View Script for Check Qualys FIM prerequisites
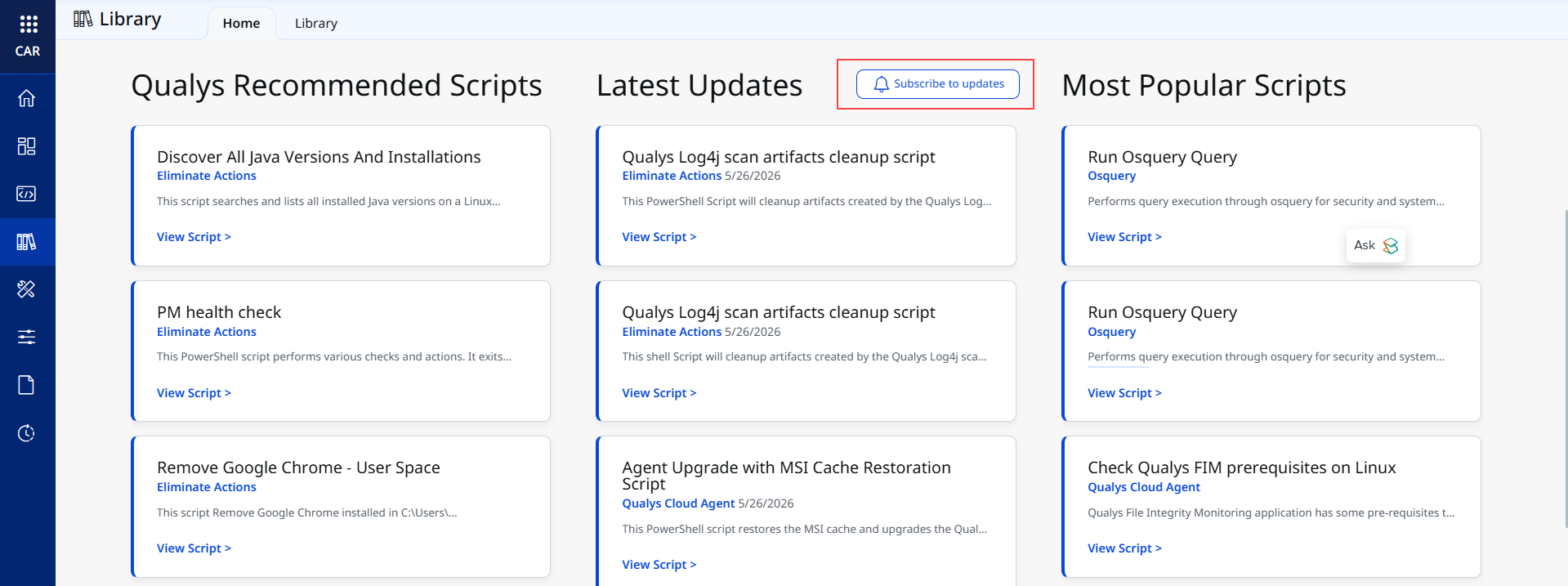This screenshot has height=586, width=1568. (1124, 548)
